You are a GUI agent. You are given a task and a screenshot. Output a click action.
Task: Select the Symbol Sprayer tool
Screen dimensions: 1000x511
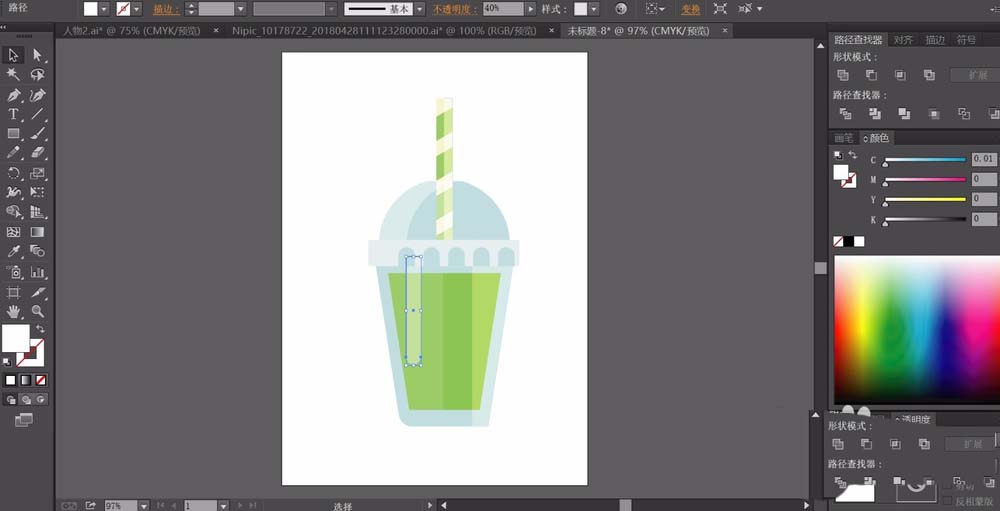tap(13, 272)
